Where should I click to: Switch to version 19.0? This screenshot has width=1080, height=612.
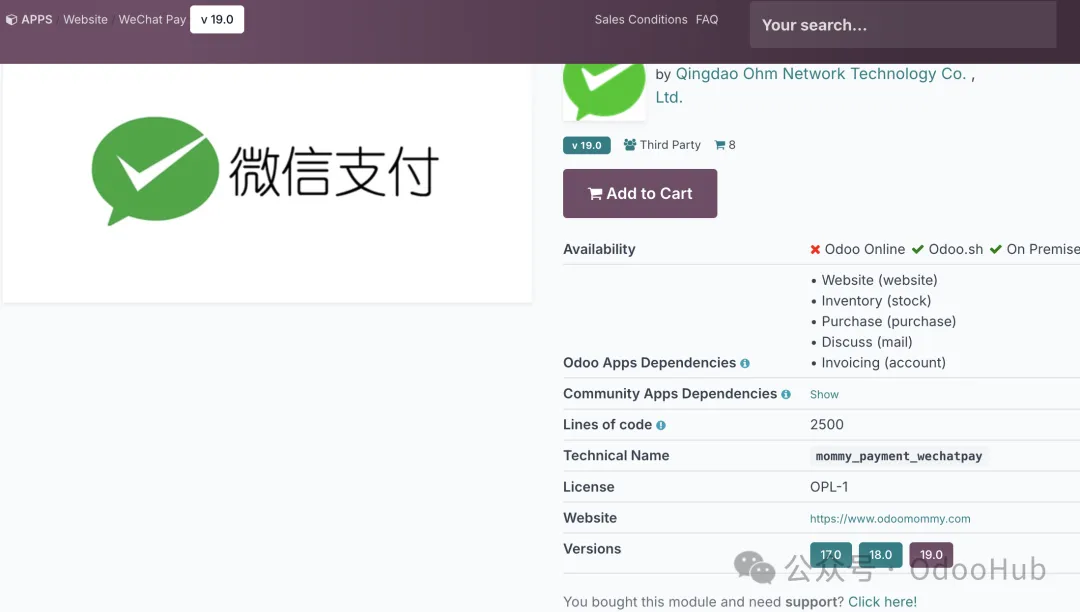coord(931,555)
